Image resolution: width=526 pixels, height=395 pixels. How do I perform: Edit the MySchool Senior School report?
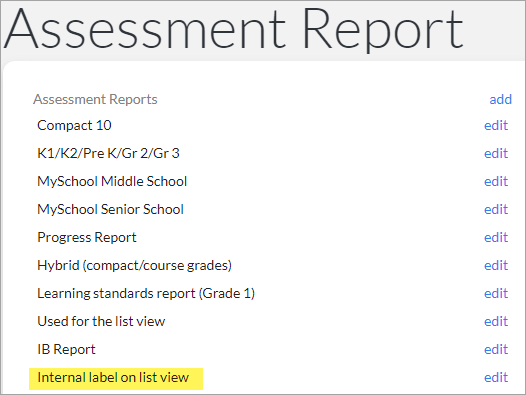pos(496,209)
